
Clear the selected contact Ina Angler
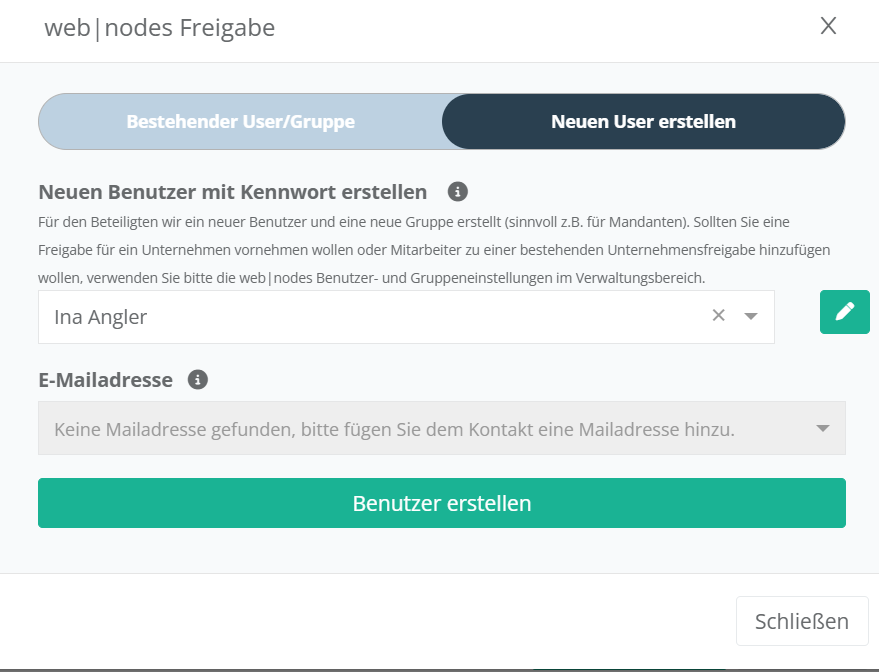pyautogui.click(x=718, y=316)
